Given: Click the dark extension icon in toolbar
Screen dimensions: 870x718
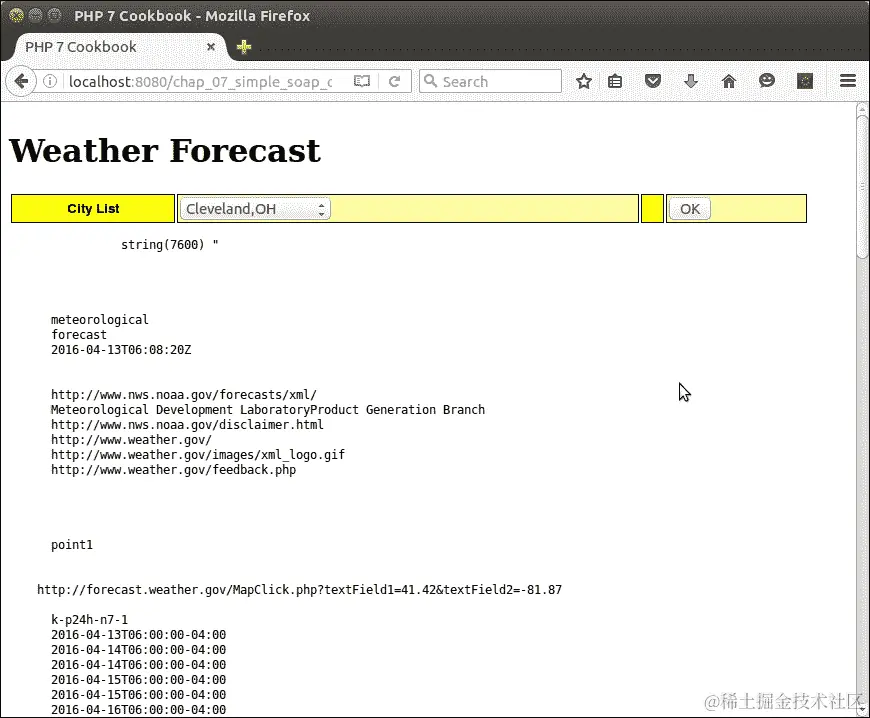Looking at the screenshot, I should (x=805, y=82).
